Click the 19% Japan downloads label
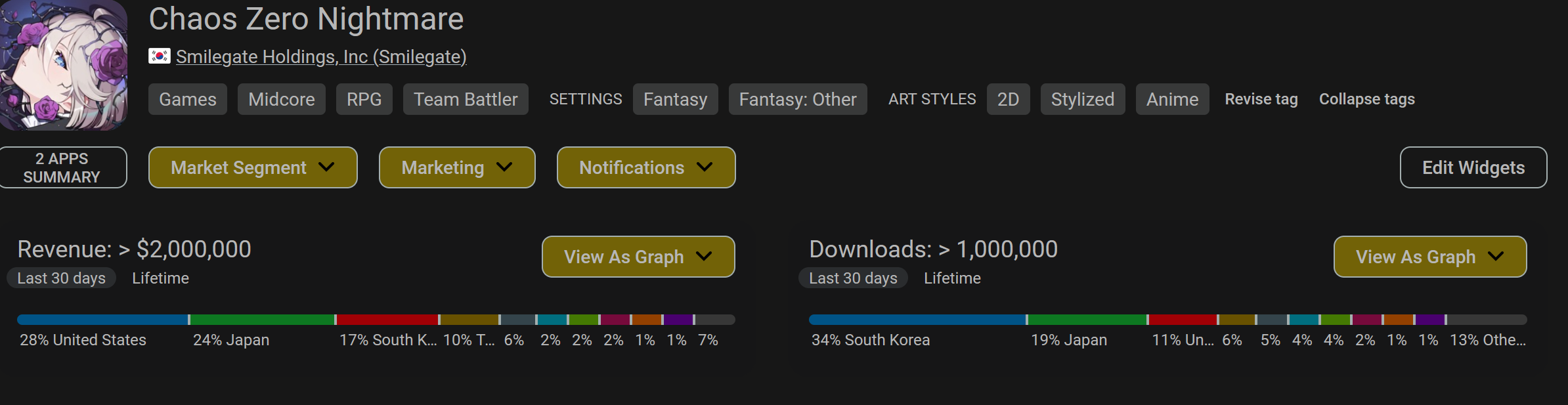1568x405 pixels. 1069,340
